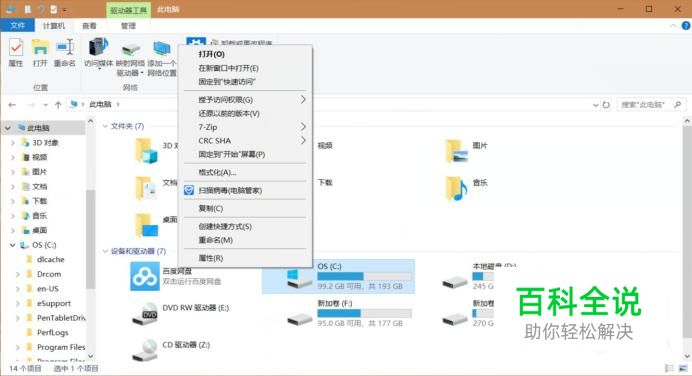
Task: Switch to details view in status bar
Action: click(x=669, y=368)
